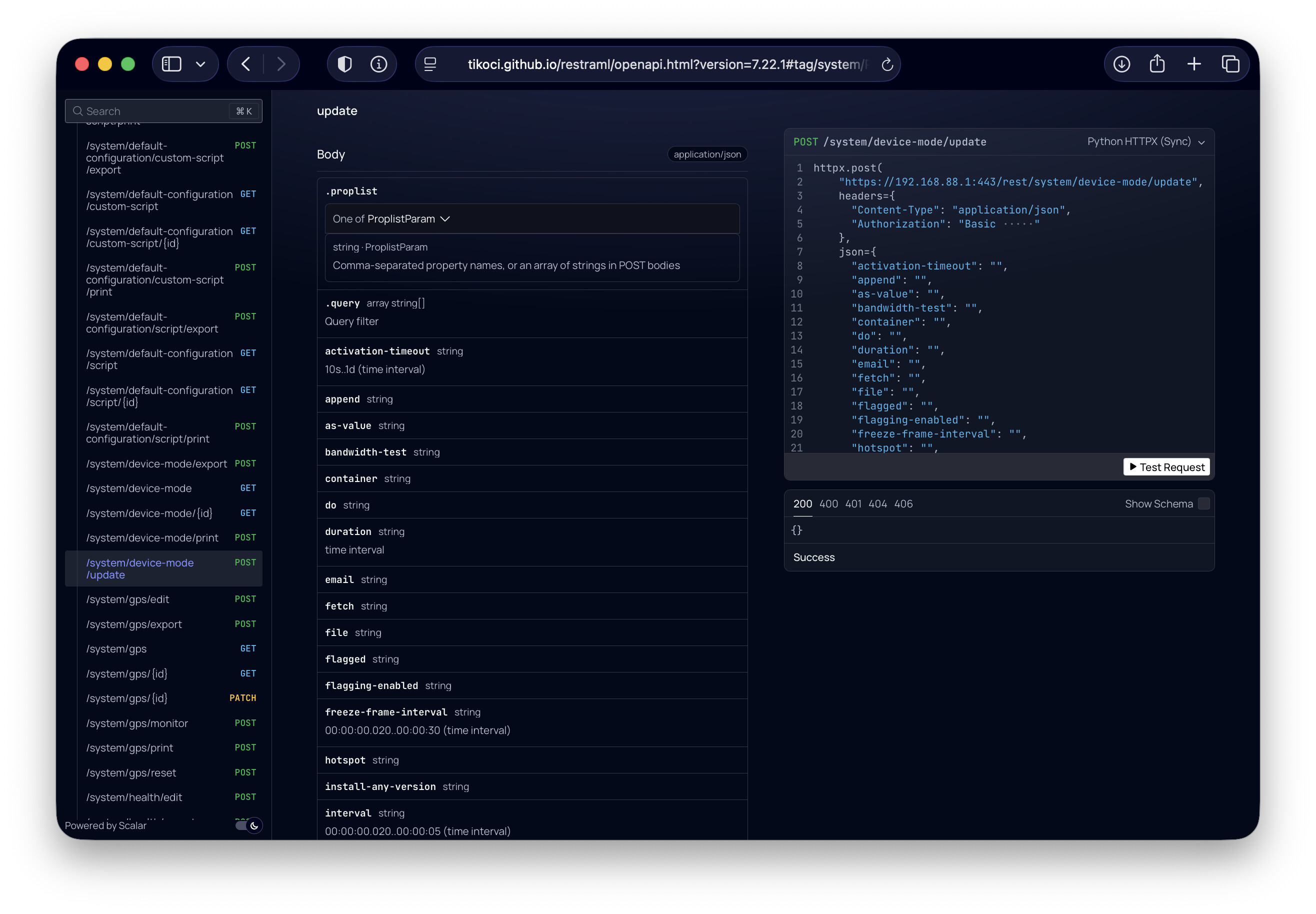Open /system/gps/print in sidebar
This screenshot has height=914, width=1316.
[x=164, y=748]
